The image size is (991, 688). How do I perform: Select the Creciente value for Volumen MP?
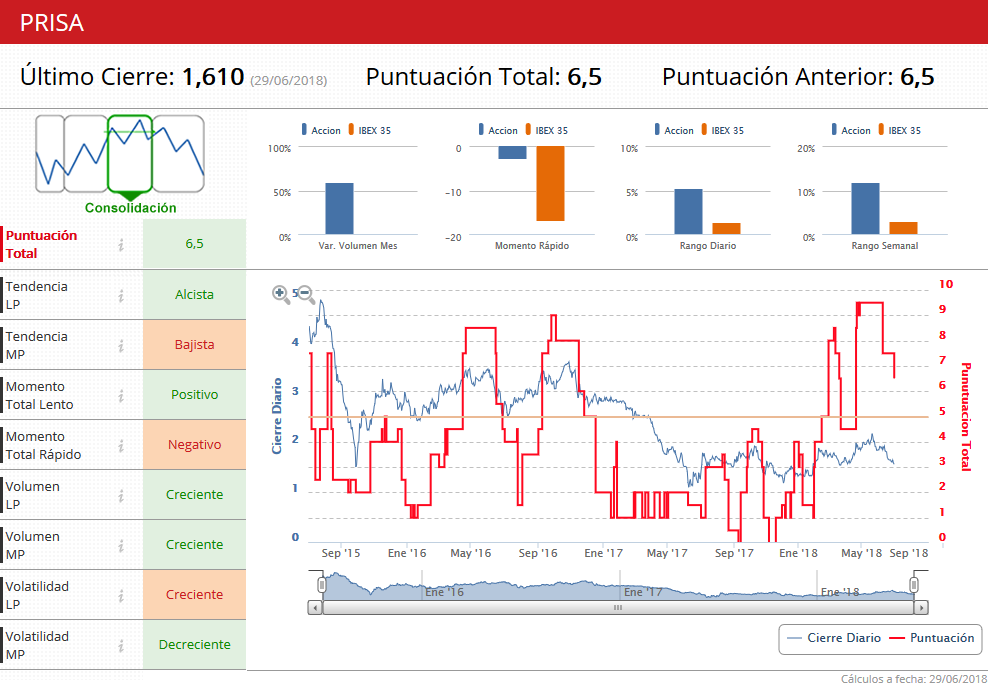194,545
